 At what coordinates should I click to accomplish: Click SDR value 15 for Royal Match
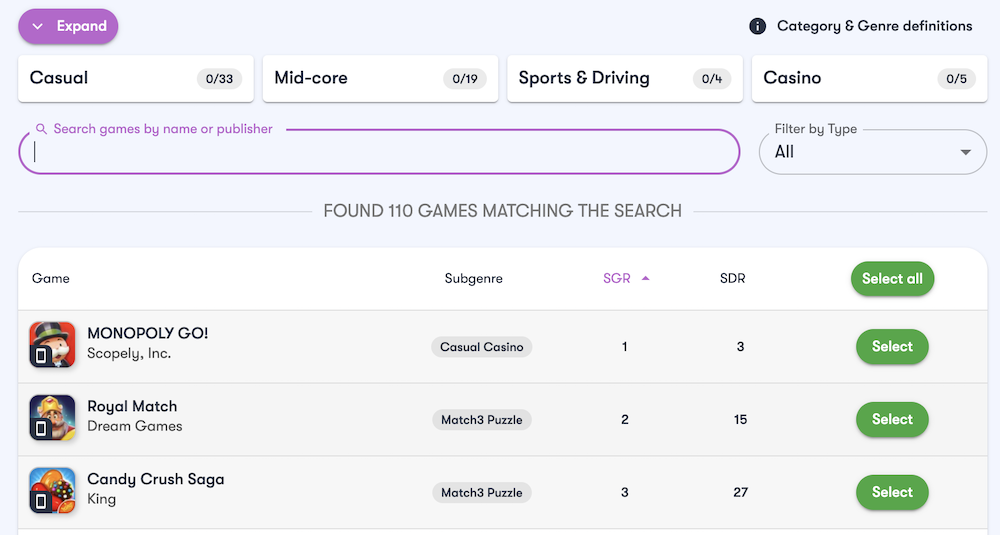tap(740, 420)
